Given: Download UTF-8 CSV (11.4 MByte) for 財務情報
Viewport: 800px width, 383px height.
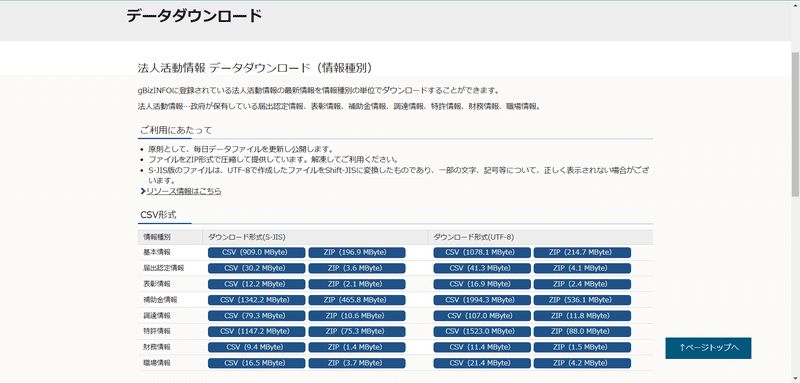Looking at the screenshot, I should (x=482, y=347).
